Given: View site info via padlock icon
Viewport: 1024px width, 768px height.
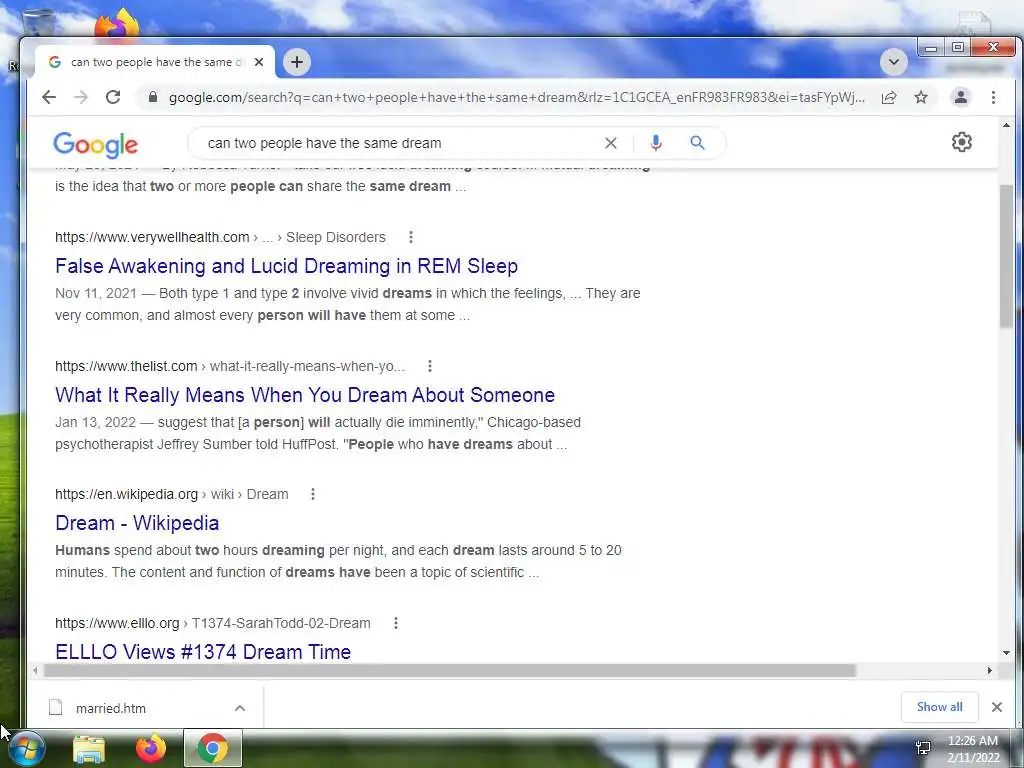Looking at the screenshot, I should [153, 97].
